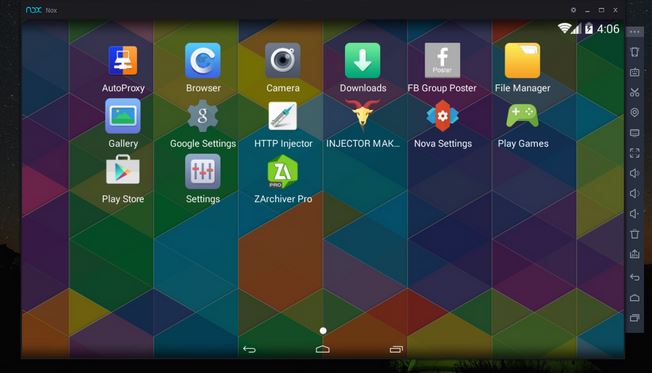Tap the Android home button in bottom navigation bar
The height and width of the screenshot is (373, 652).
323,349
